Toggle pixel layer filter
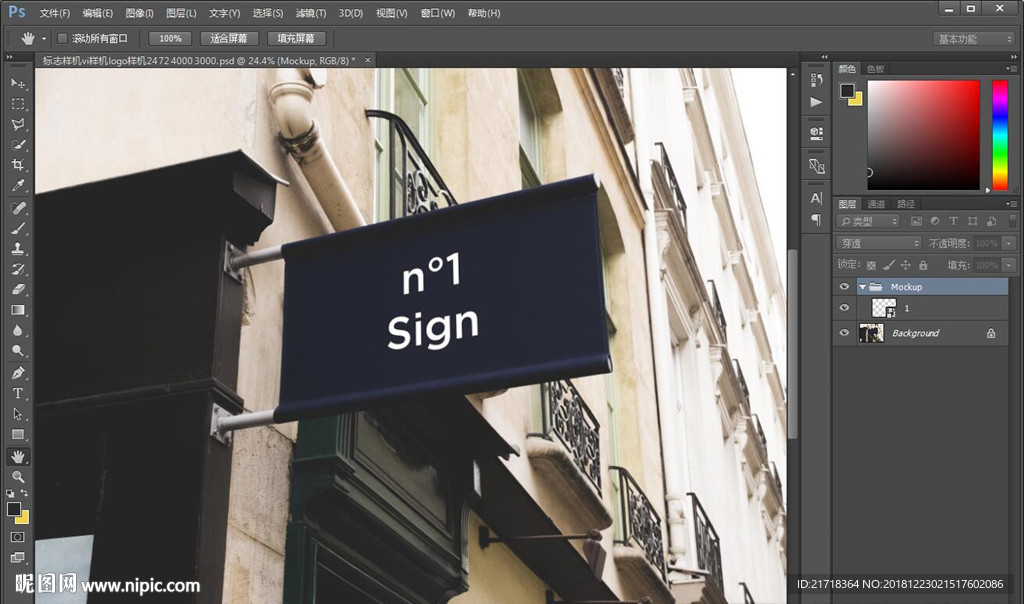1024x604 pixels. [x=916, y=221]
